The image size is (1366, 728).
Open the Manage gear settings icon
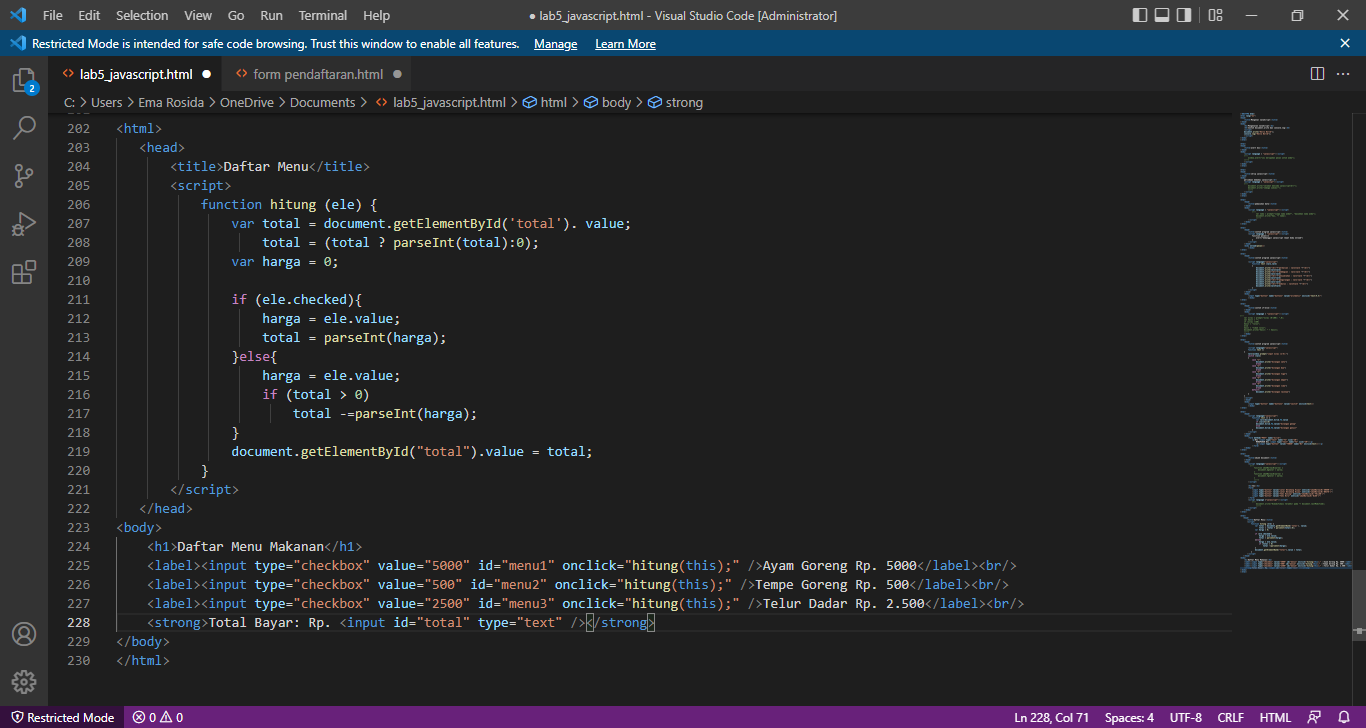point(24,682)
